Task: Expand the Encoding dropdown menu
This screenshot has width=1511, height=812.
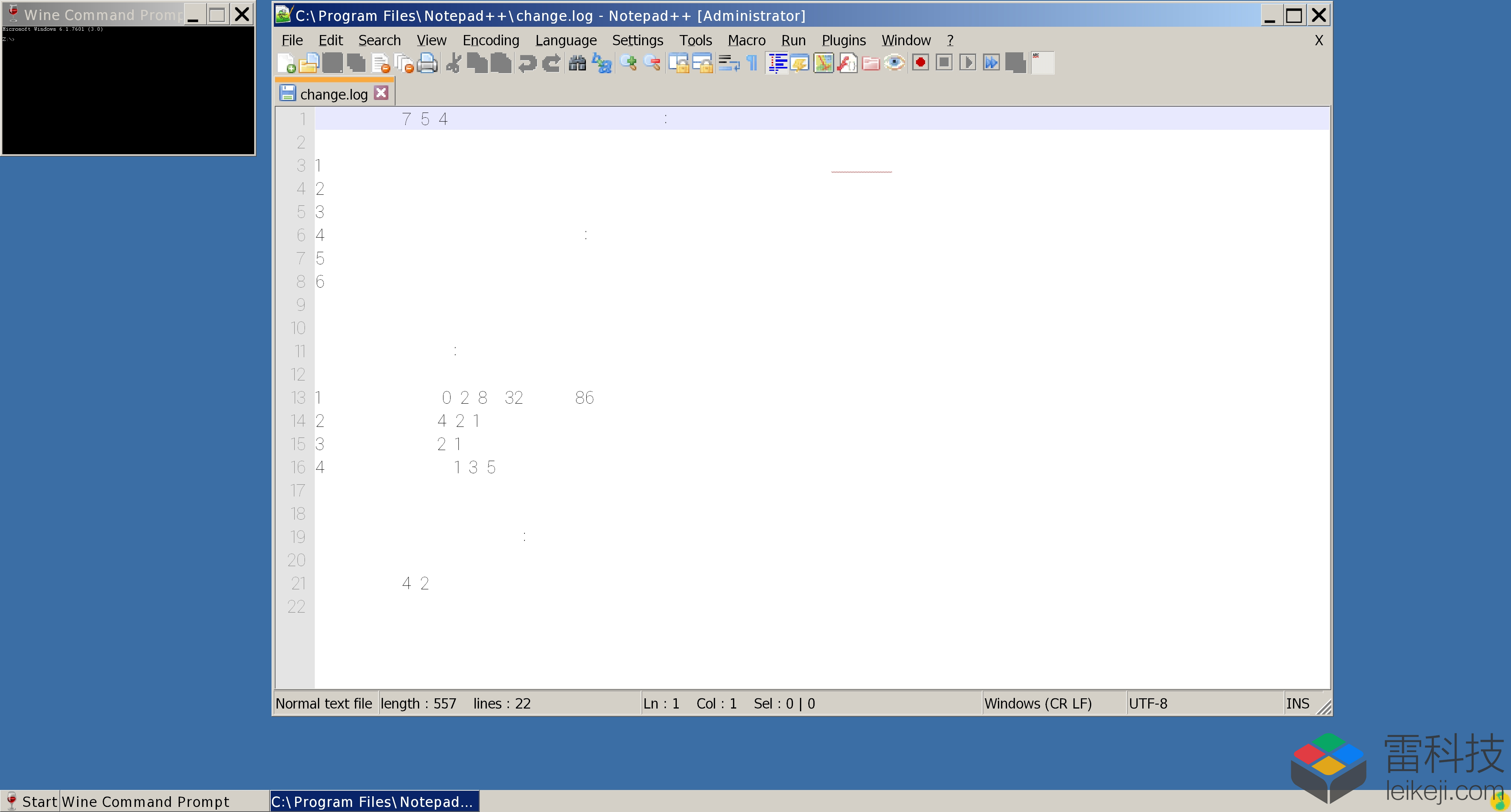Action: point(490,40)
